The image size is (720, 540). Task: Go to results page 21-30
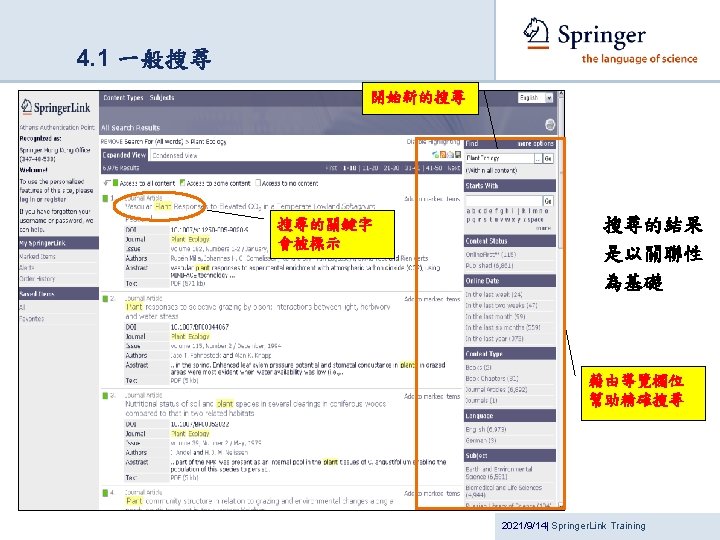391,168
